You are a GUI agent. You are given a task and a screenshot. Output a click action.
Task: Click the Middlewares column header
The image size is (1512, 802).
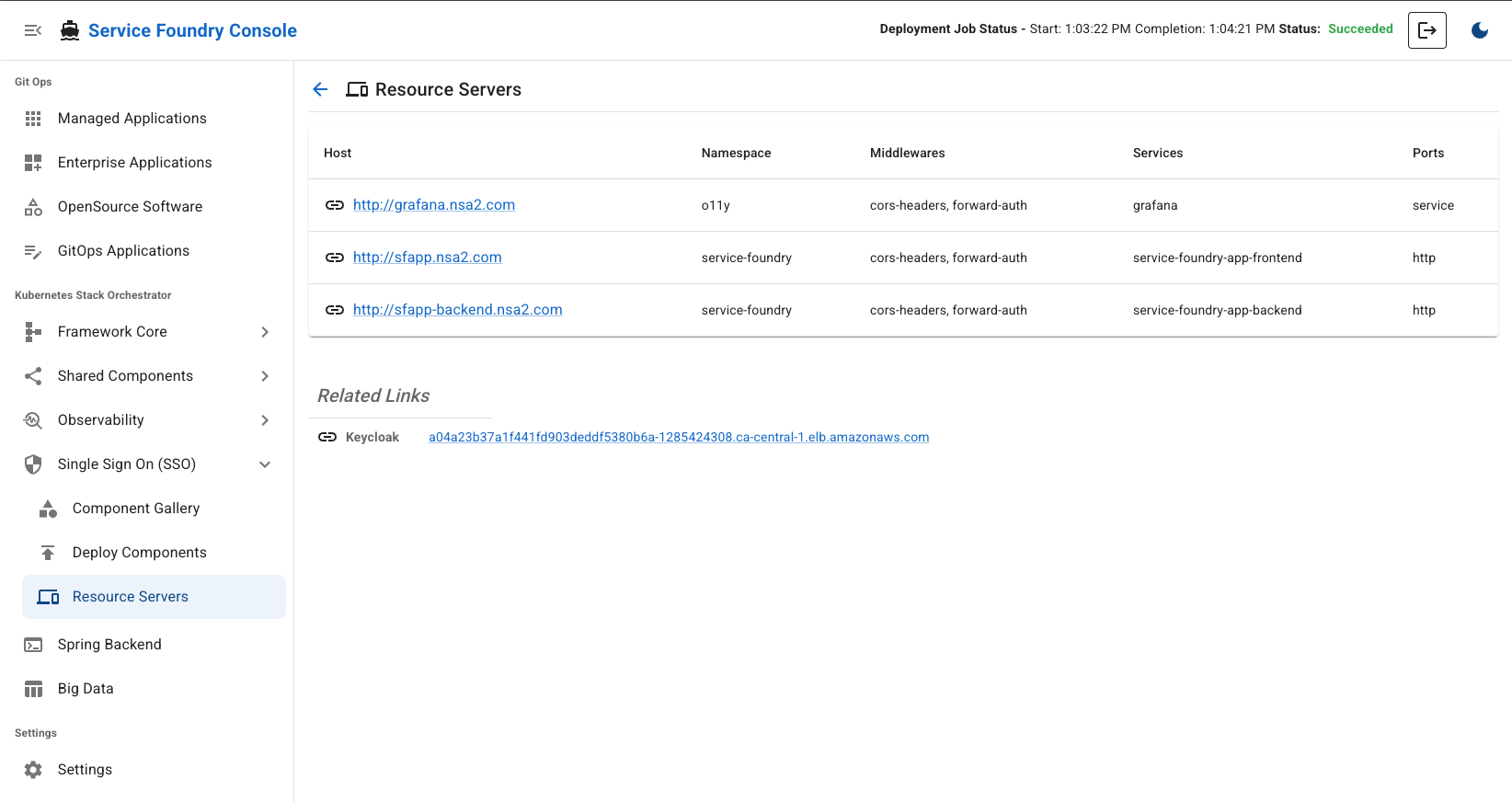pyautogui.click(x=907, y=153)
